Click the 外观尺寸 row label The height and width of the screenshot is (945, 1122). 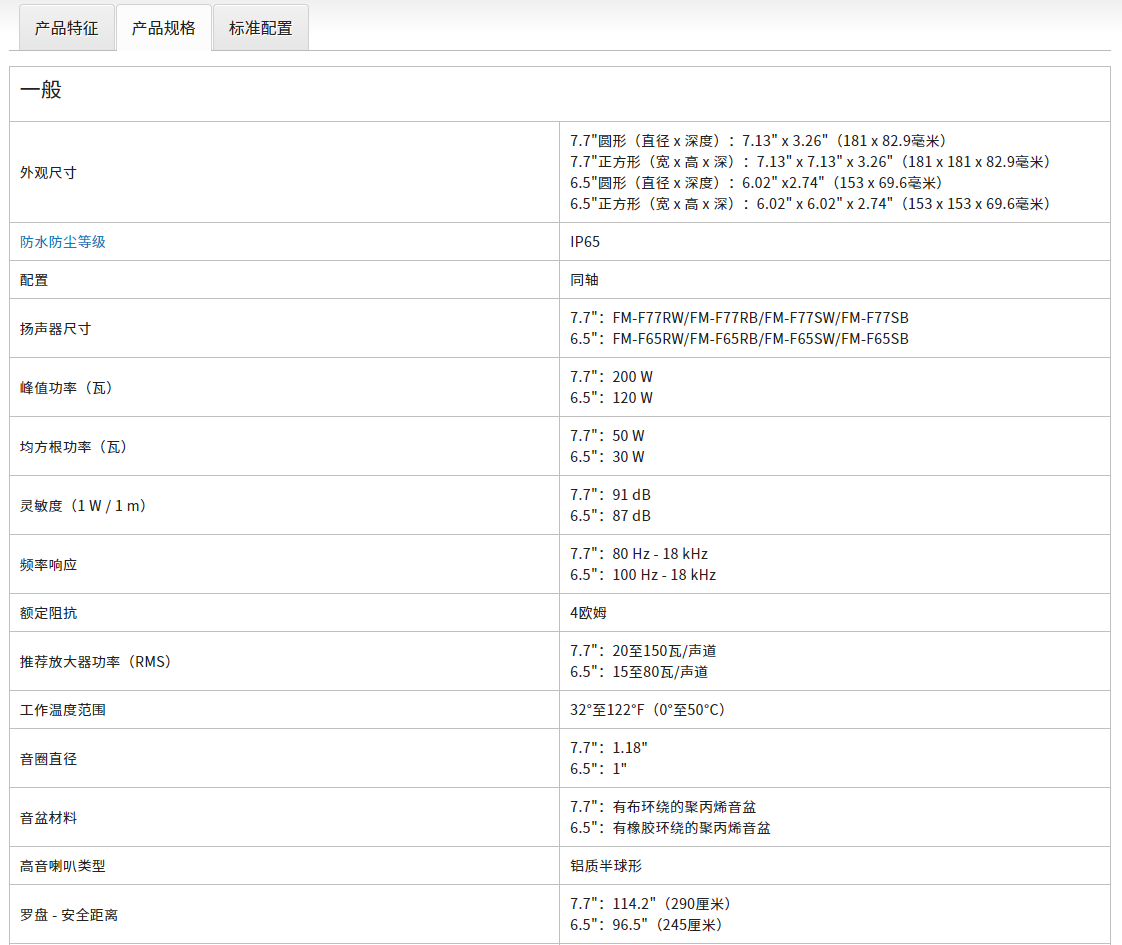coord(48,172)
